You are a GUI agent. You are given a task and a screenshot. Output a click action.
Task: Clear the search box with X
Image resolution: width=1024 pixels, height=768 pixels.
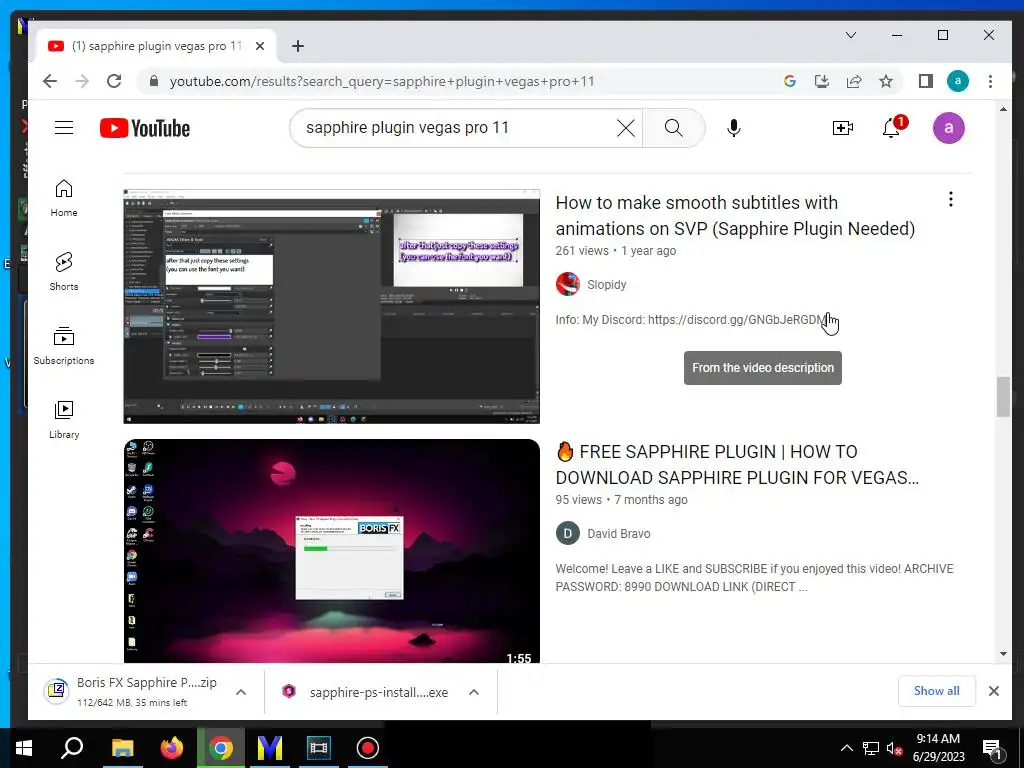pos(626,128)
